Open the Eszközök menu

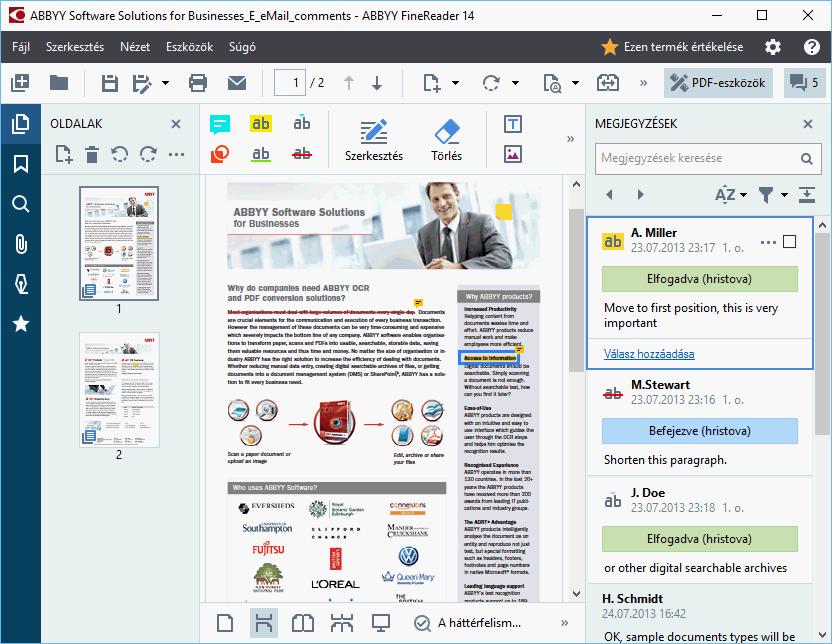pos(189,47)
